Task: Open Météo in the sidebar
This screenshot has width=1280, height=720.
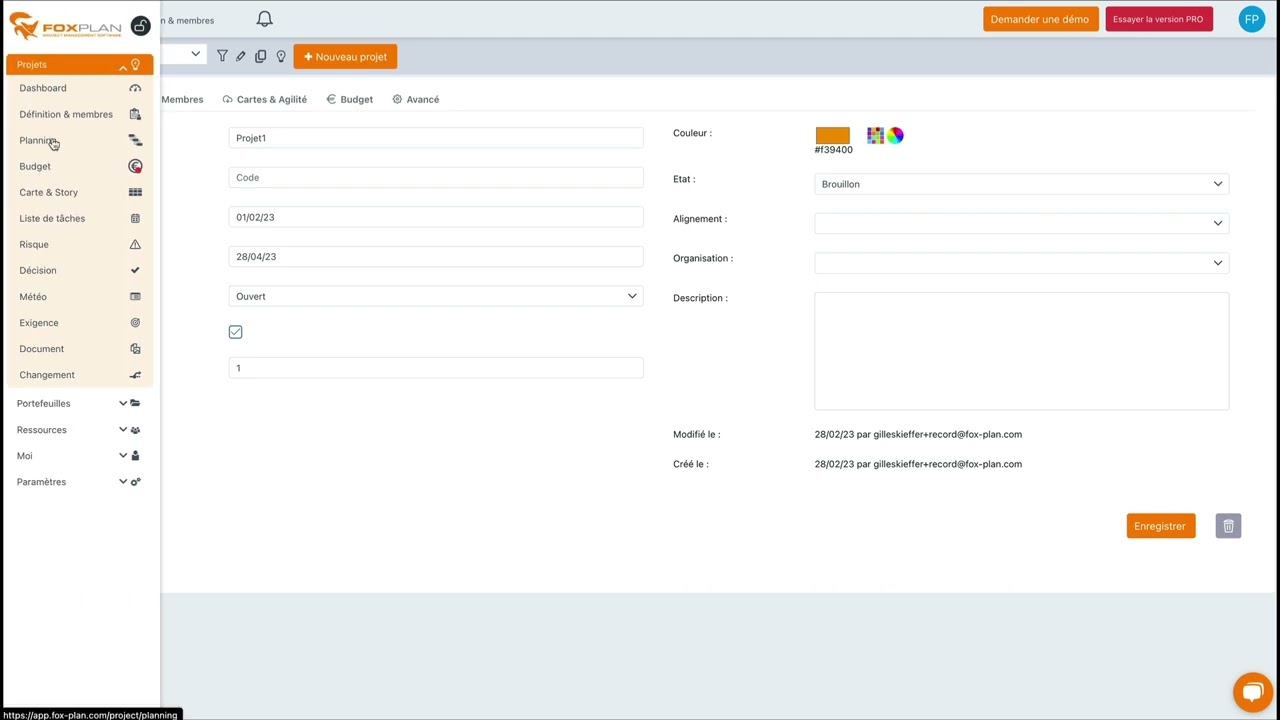Action: click(80, 296)
